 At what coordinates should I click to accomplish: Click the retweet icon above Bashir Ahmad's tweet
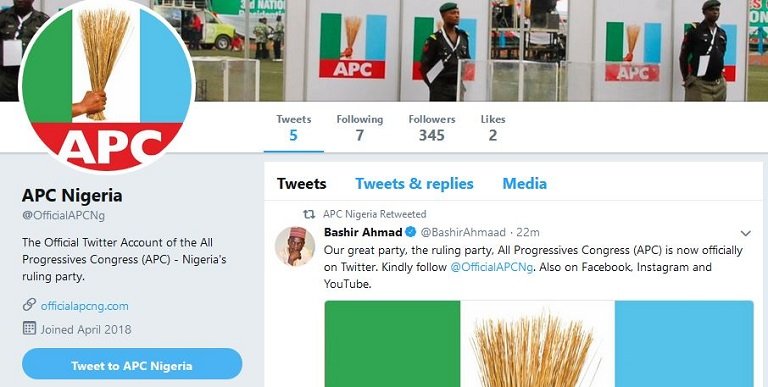pyautogui.click(x=309, y=214)
